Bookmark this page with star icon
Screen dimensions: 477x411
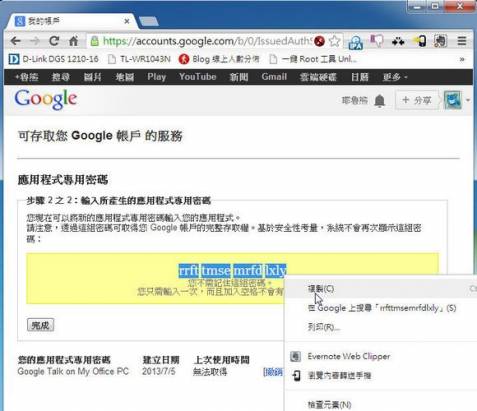coord(335,41)
